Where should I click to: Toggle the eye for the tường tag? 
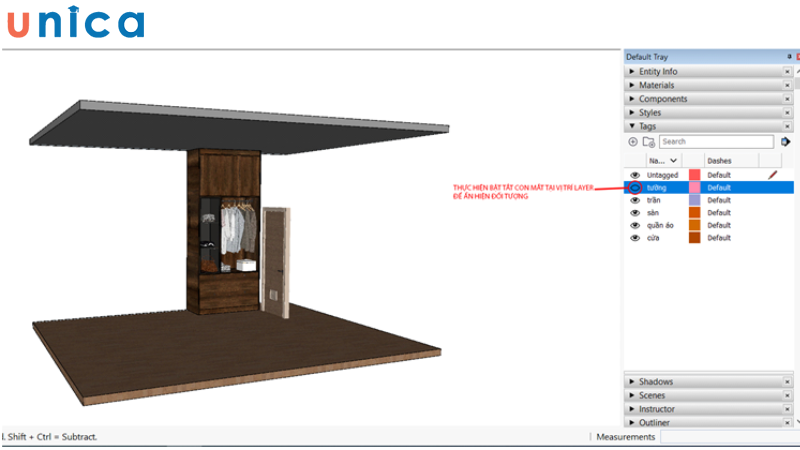pyautogui.click(x=635, y=188)
